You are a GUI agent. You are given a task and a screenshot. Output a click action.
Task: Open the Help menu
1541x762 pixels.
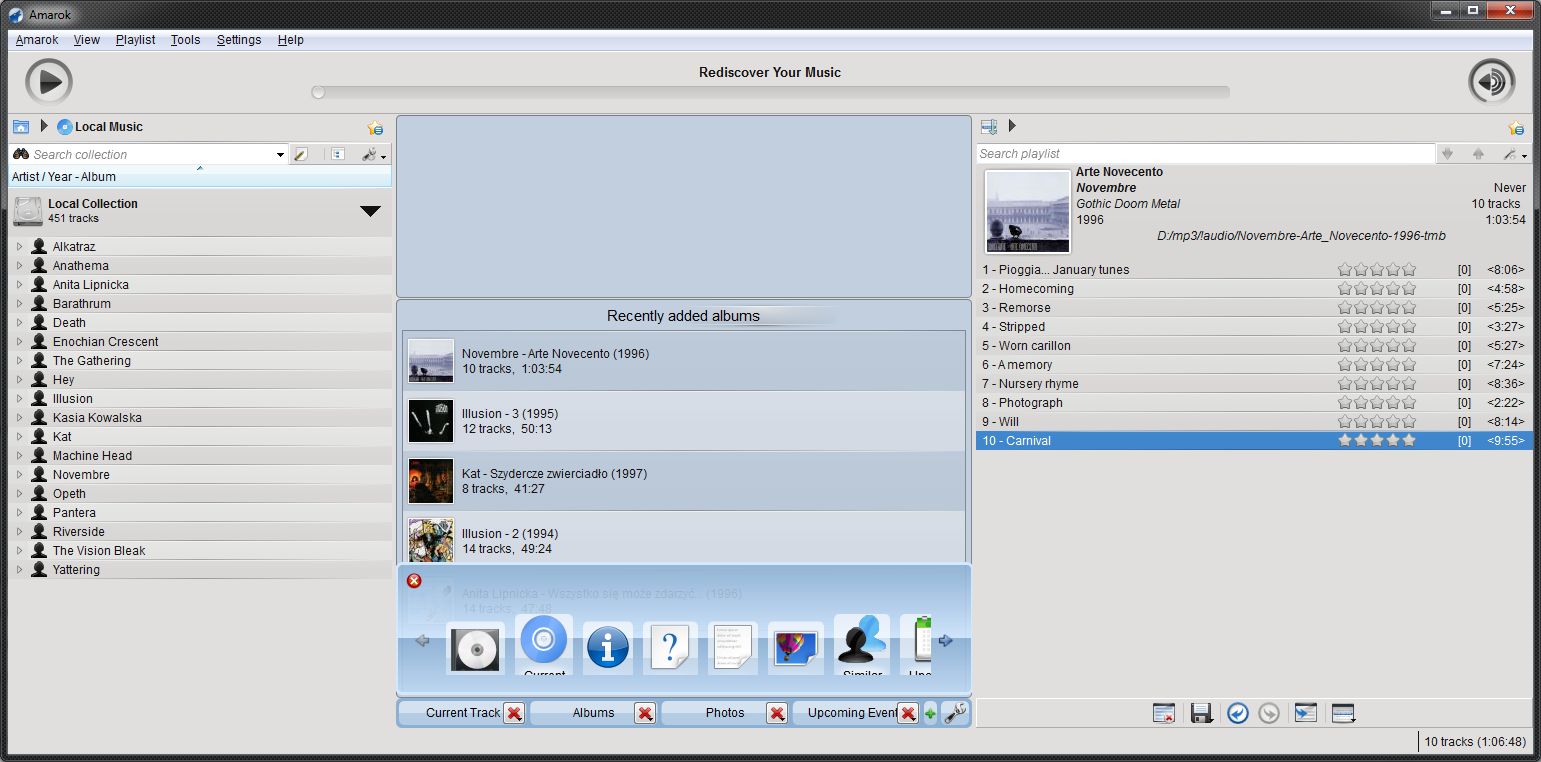[x=291, y=40]
